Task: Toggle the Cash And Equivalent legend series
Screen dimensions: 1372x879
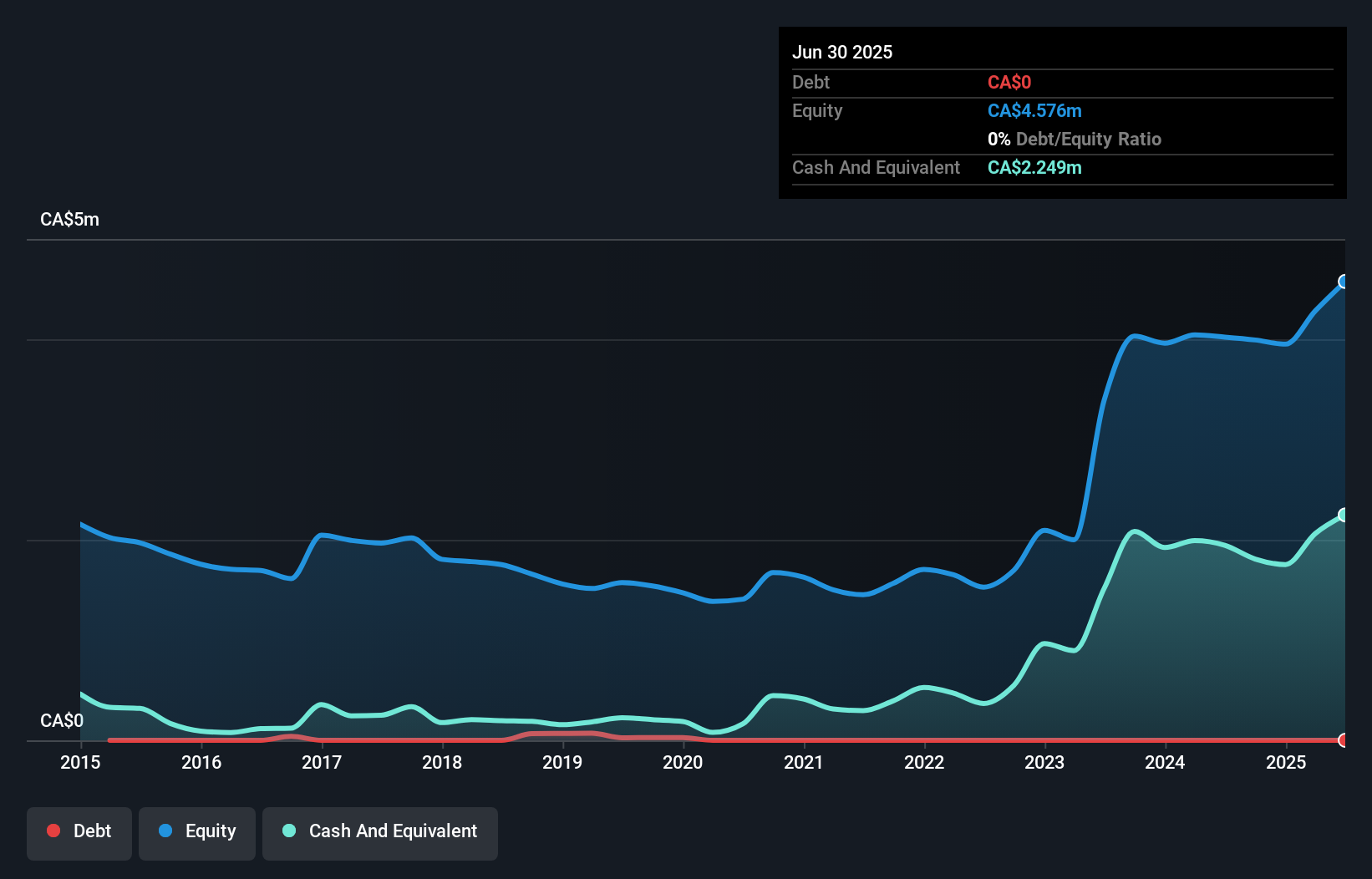Action: [x=380, y=831]
